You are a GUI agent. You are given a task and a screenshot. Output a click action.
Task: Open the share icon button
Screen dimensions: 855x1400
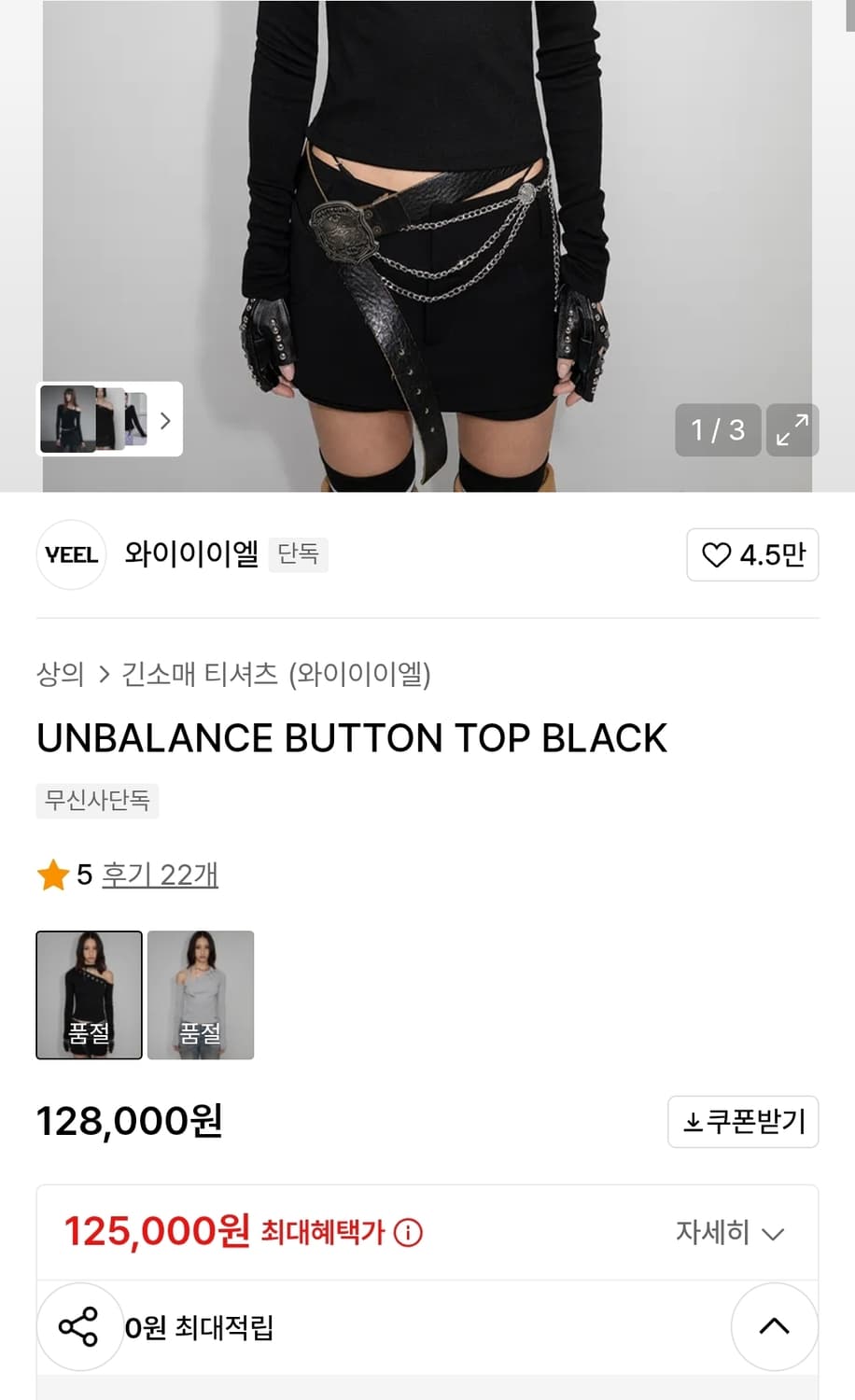pyautogui.click(x=78, y=1326)
